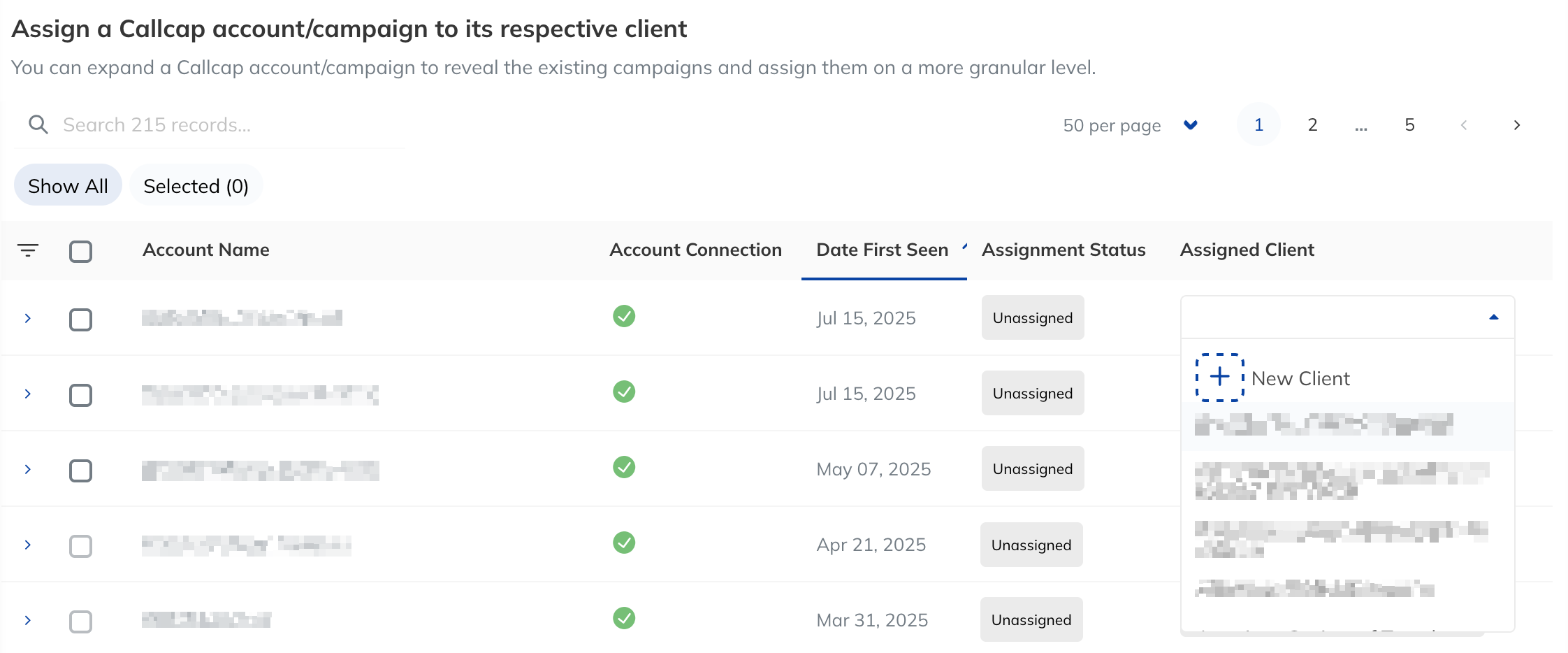The height and width of the screenshot is (653, 1568).
Task: Click the May 07, 2025 date cell
Action: click(x=873, y=469)
